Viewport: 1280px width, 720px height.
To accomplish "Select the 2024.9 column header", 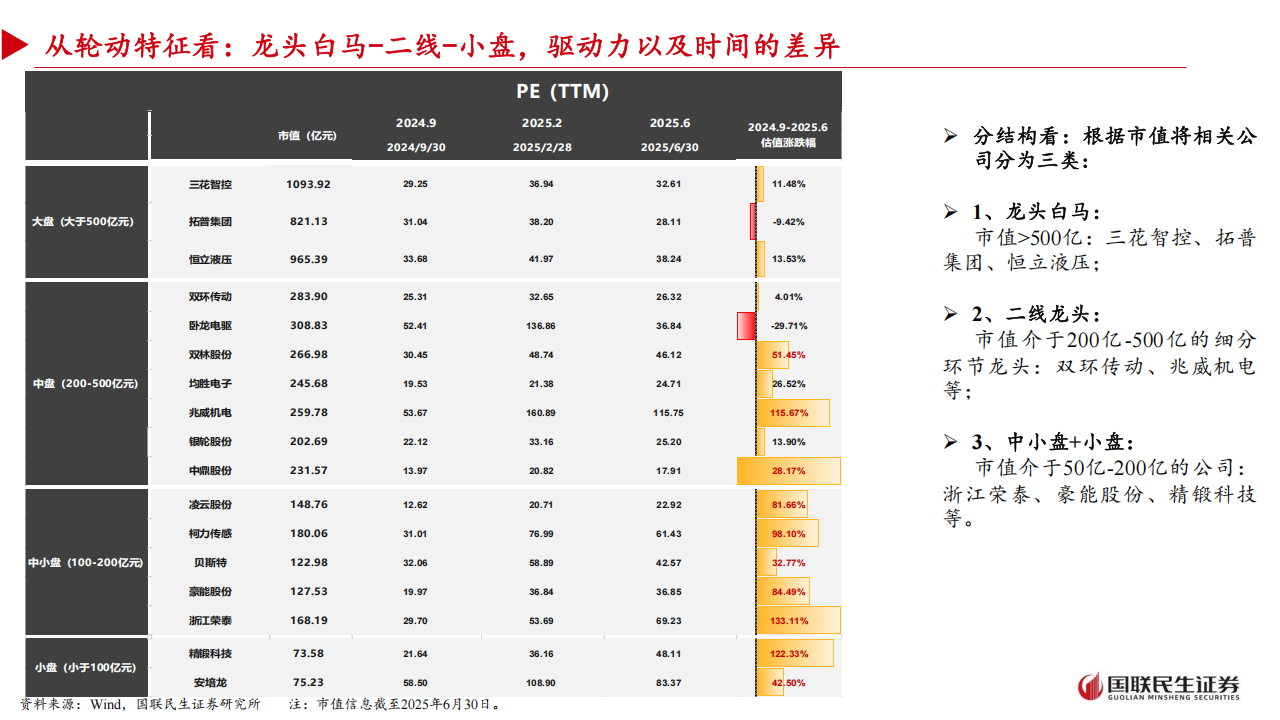I will tap(416, 123).
